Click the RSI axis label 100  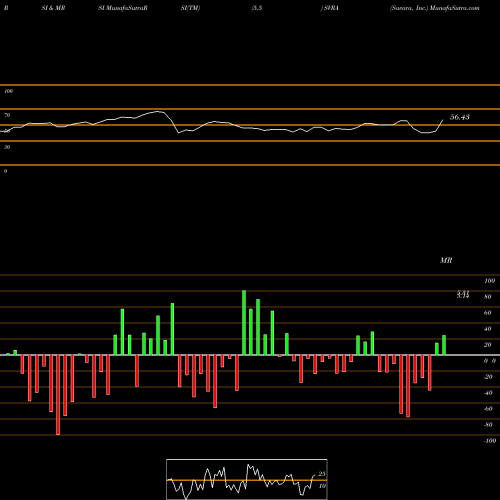pyautogui.click(x=9, y=91)
